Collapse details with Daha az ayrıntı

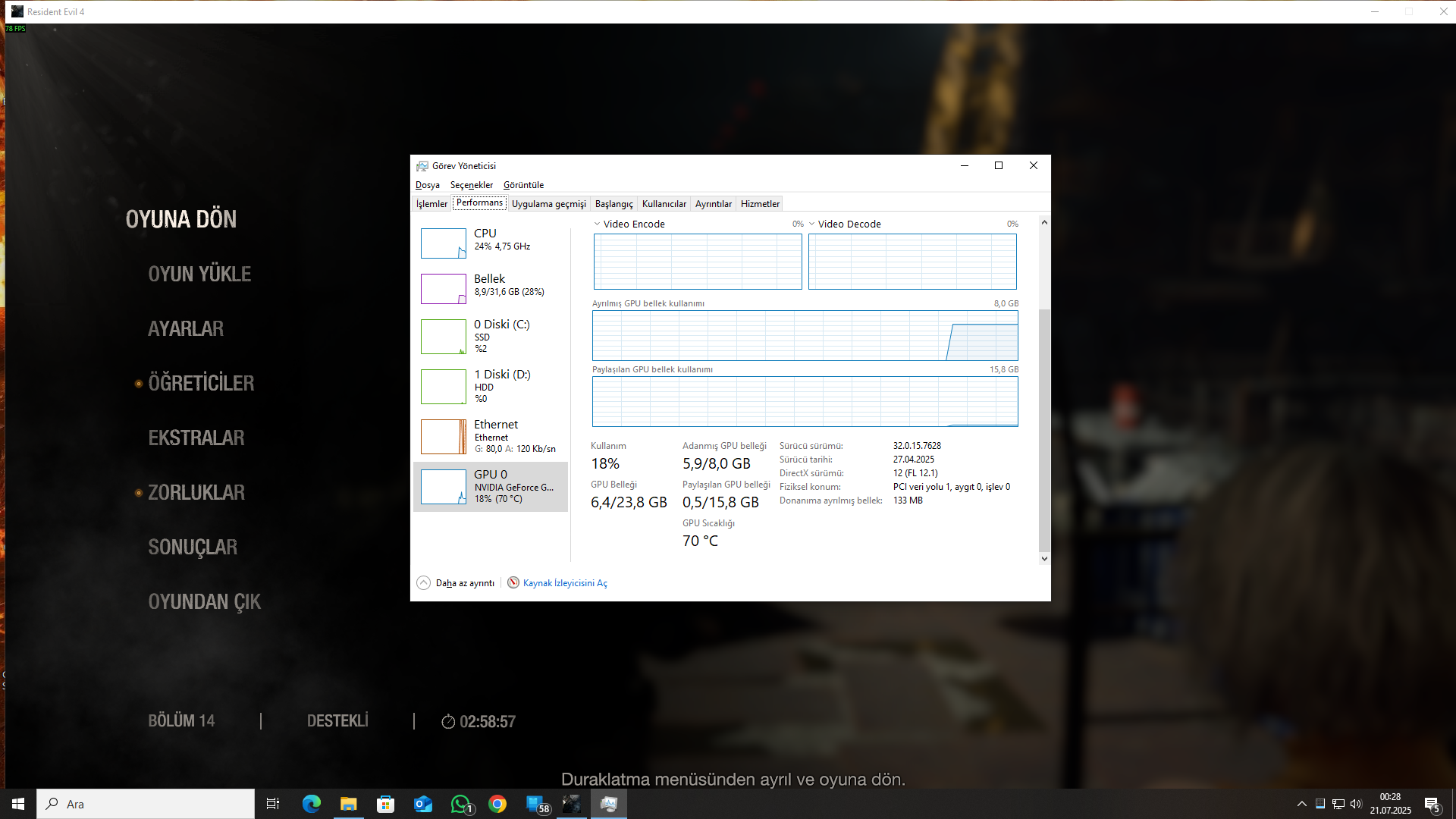pos(456,582)
